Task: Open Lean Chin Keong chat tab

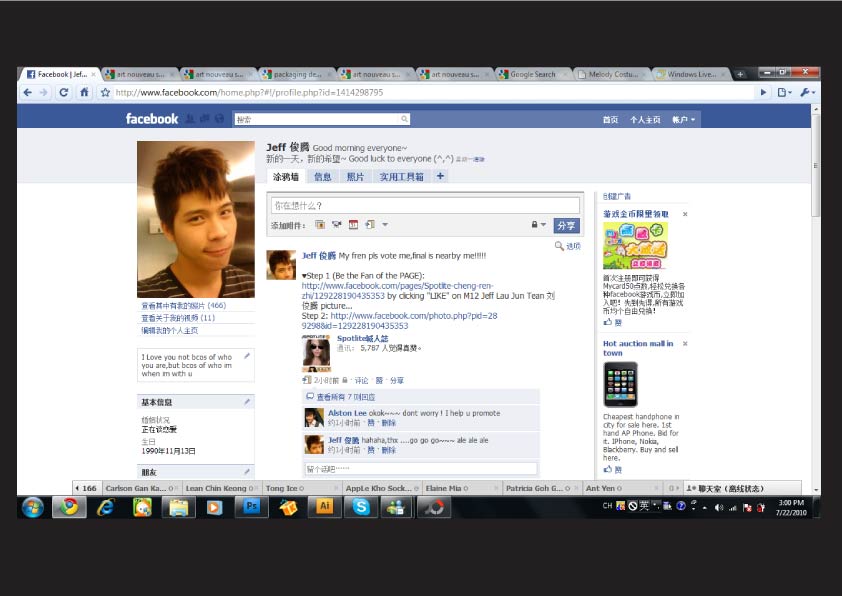Action: pos(221,488)
